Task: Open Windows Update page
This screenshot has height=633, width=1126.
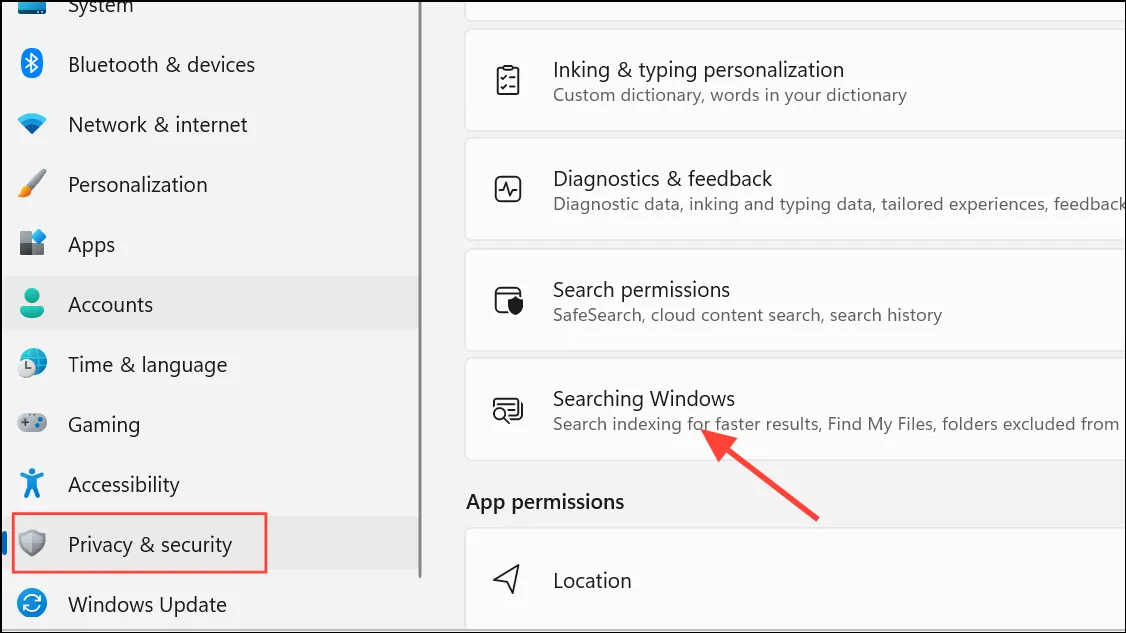Action: [x=211, y=604]
